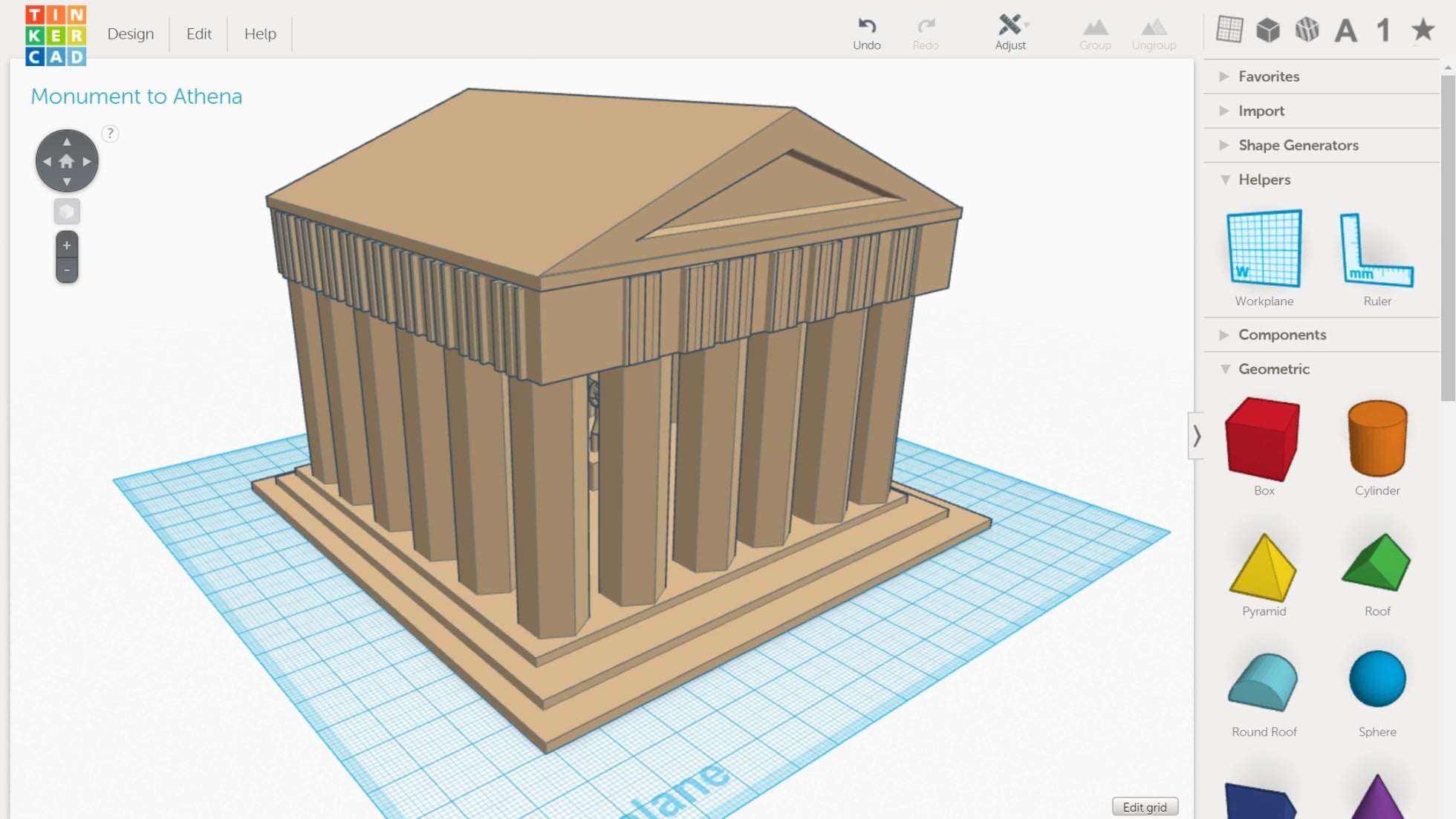Open the Design menu
This screenshot has height=819, width=1456.
[x=130, y=33]
